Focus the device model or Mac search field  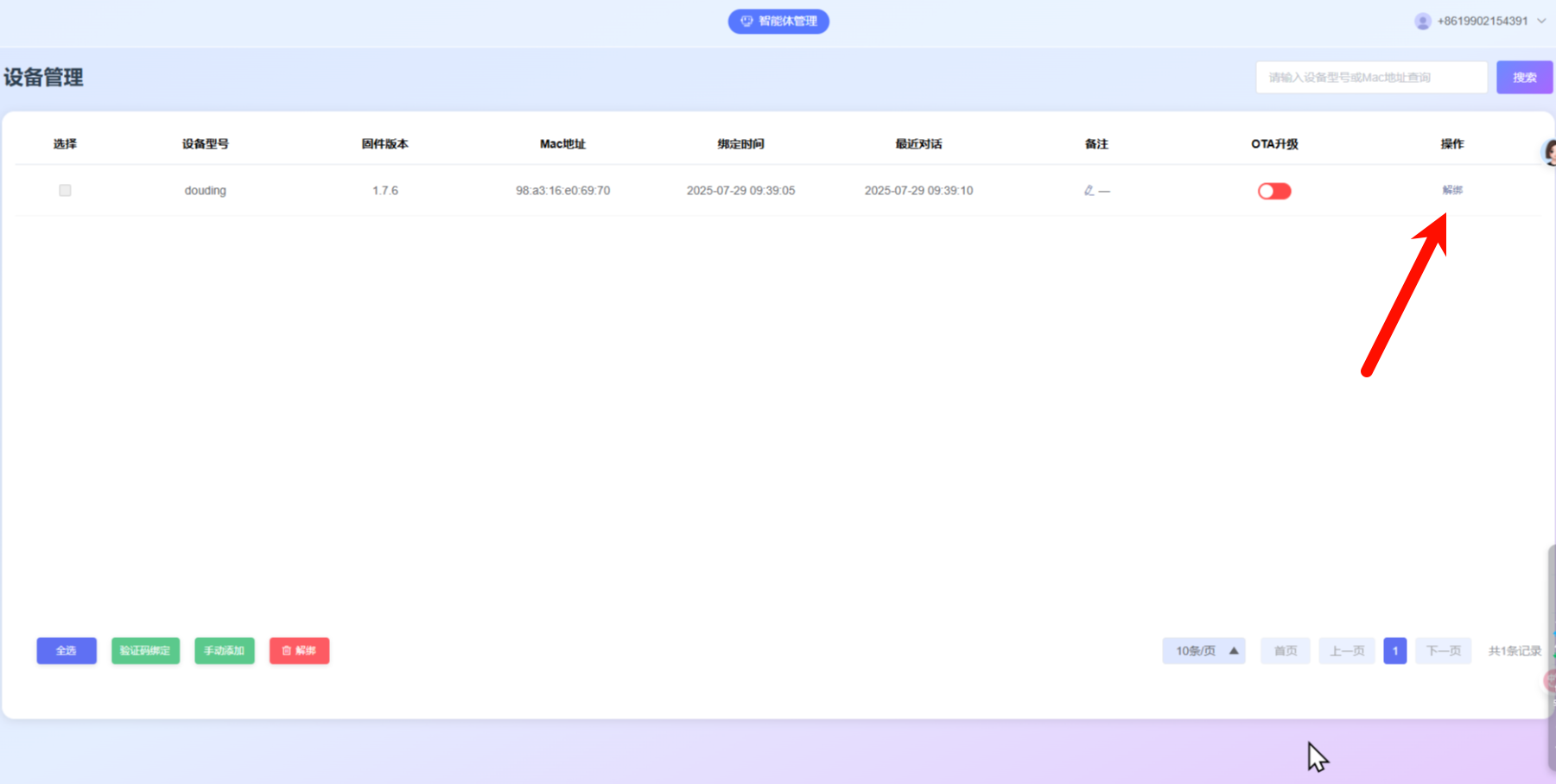[x=1371, y=78]
